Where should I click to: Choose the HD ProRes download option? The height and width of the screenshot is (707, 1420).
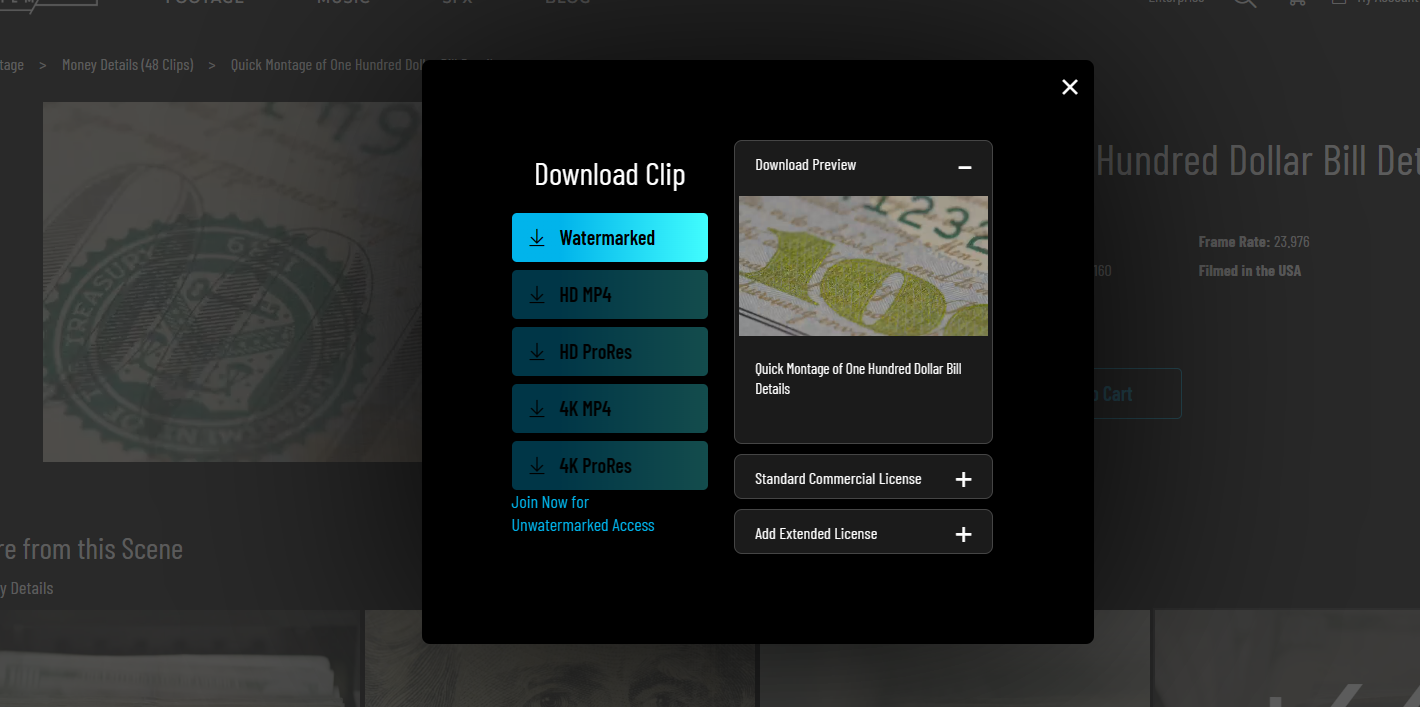[x=610, y=352]
